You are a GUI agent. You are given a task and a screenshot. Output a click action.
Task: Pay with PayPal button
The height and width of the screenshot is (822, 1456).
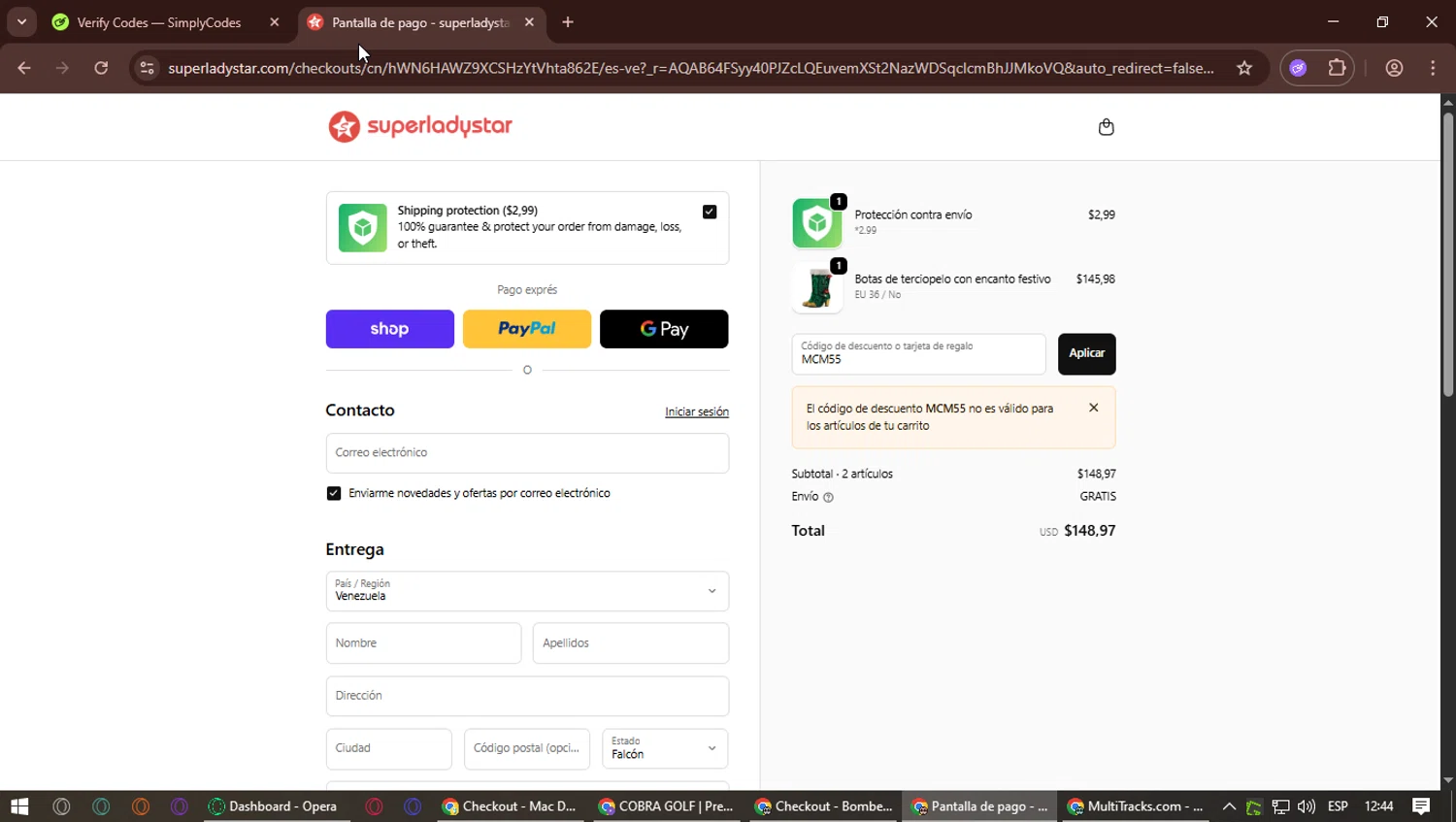[x=527, y=329]
